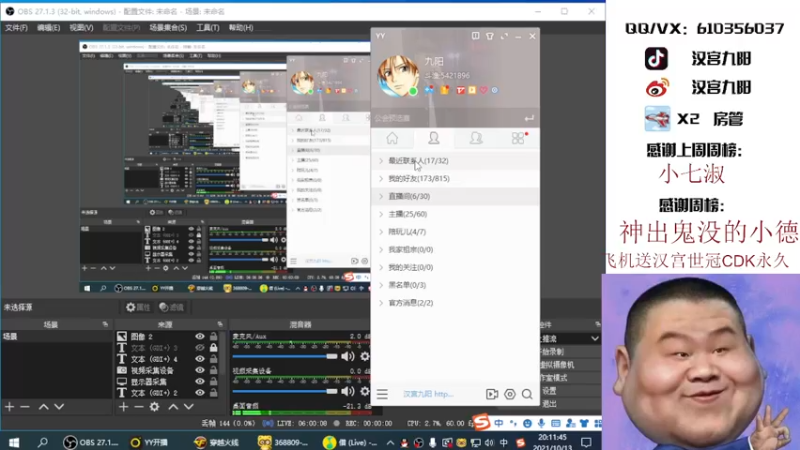Expand 官方消息(2/2) group
This screenshot has width=800, height=450.
point(455,303)
